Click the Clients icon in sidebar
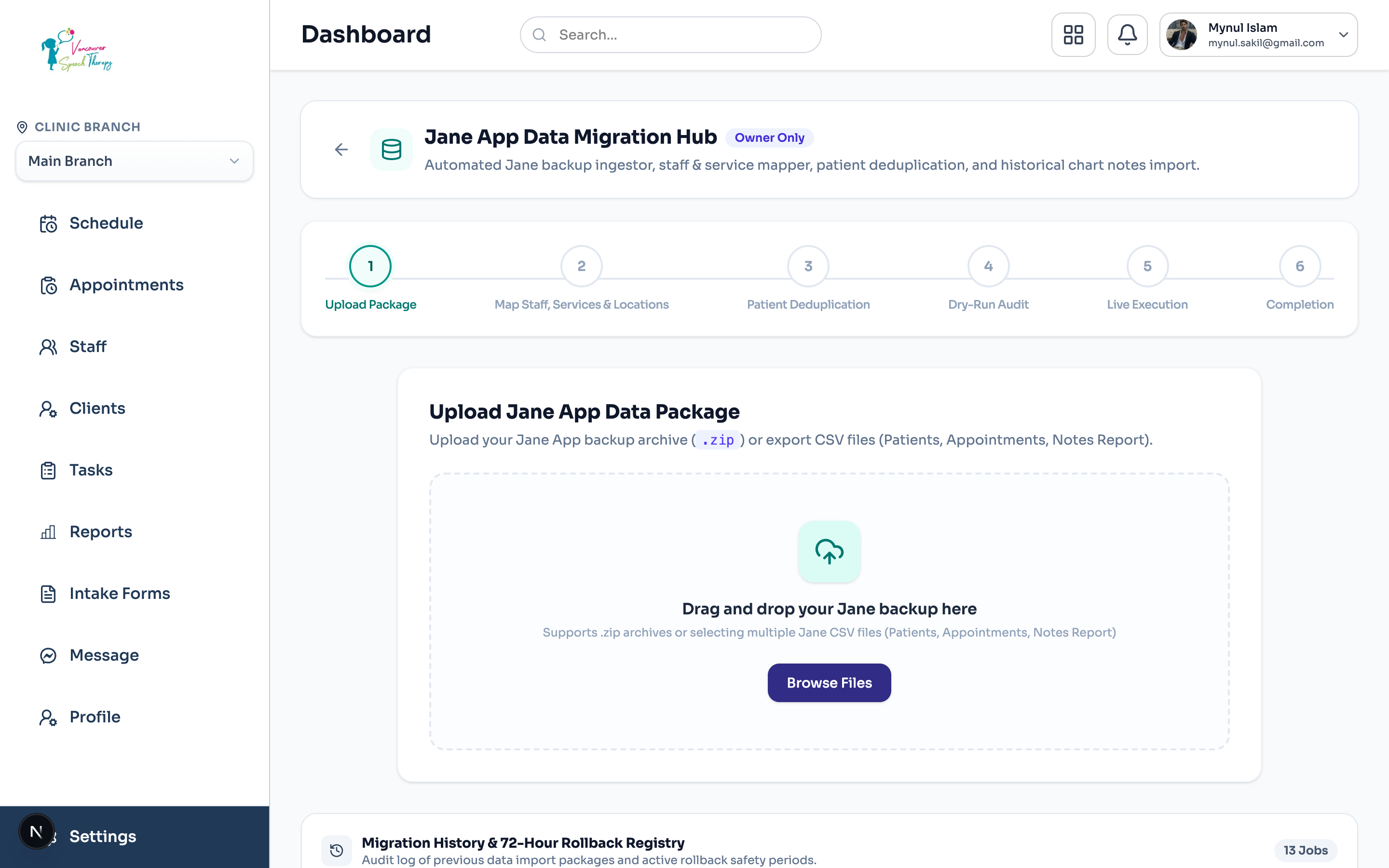This screenshot has width=1389, height=868. pos(48,409)
